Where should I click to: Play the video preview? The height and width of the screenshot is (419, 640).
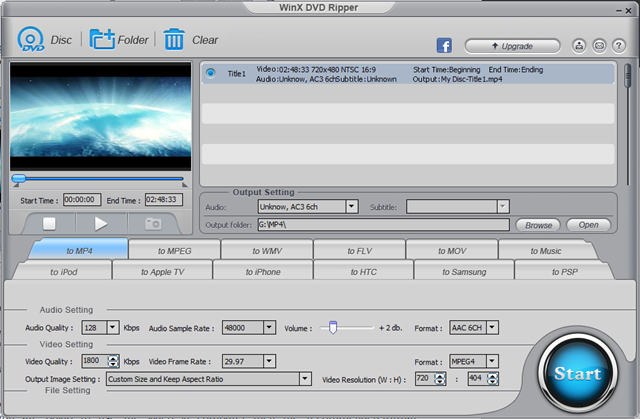point(100,224)
